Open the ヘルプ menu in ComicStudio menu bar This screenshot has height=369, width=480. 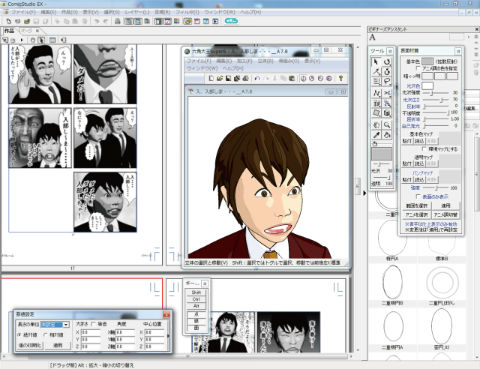tap(251, 12)
